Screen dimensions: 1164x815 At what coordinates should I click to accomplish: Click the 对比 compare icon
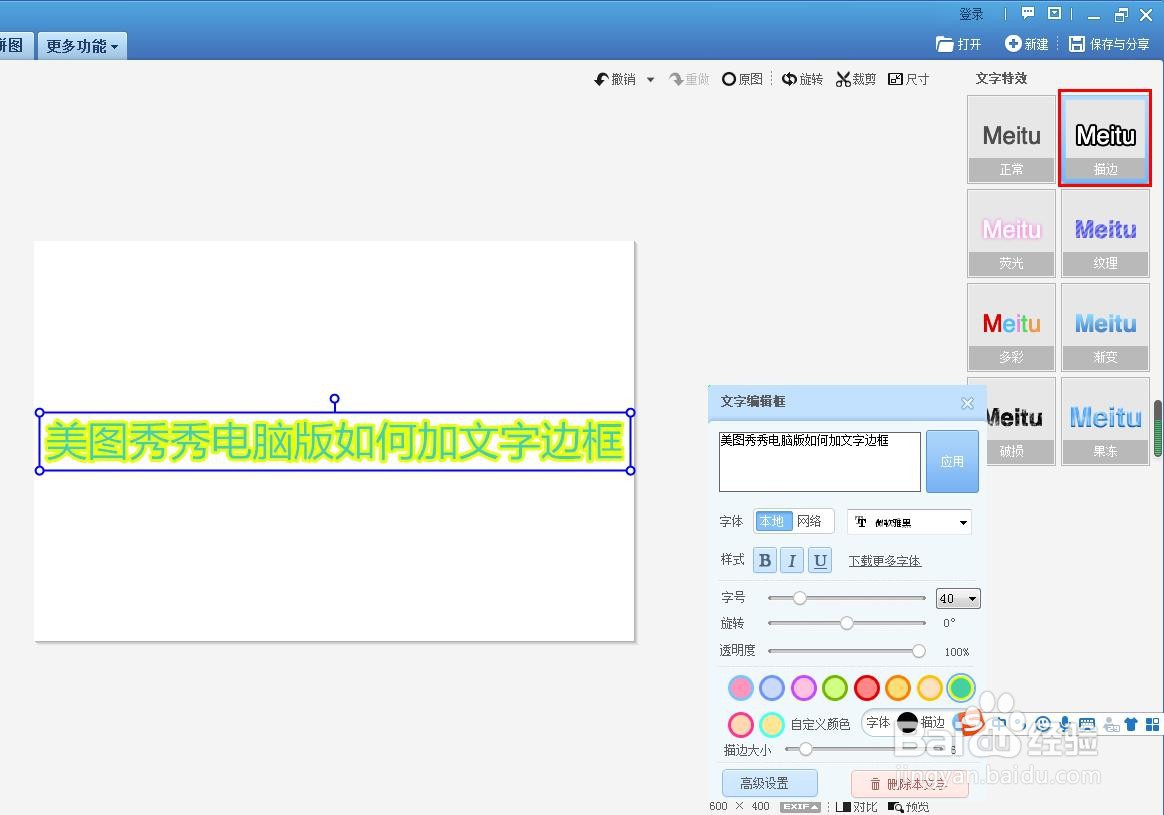[857, 807]
